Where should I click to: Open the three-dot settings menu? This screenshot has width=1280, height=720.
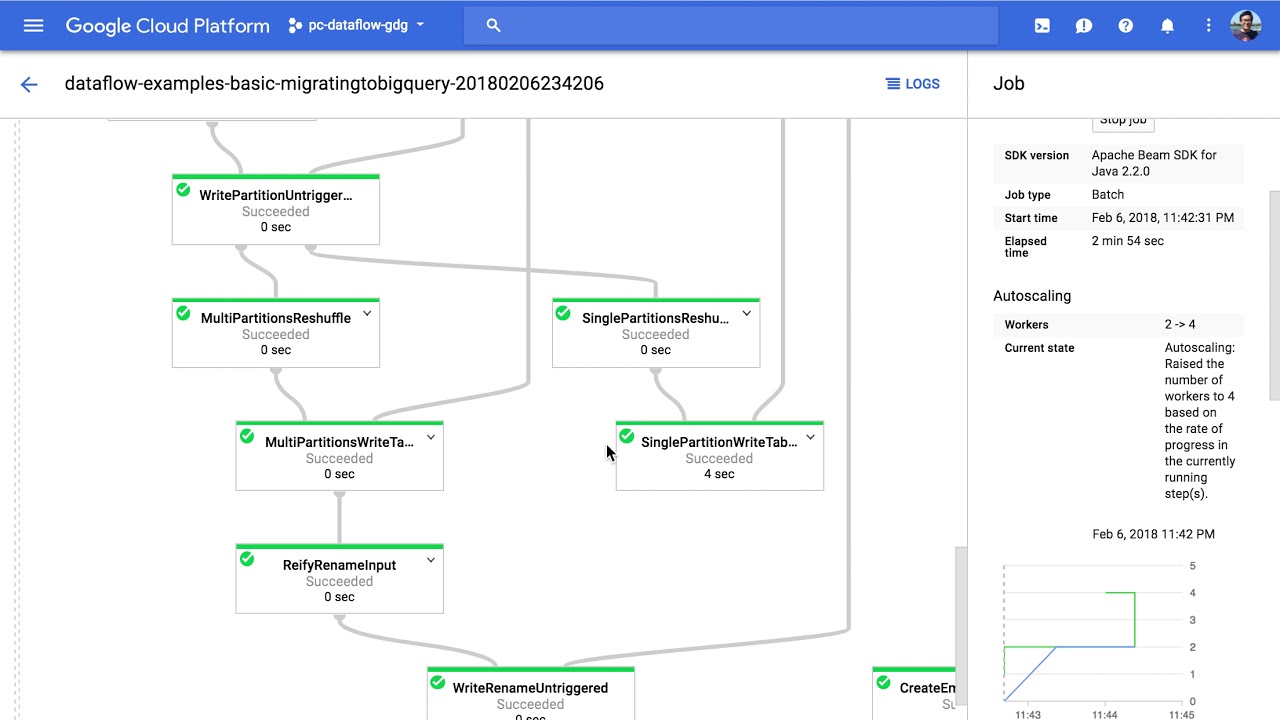1208,26
